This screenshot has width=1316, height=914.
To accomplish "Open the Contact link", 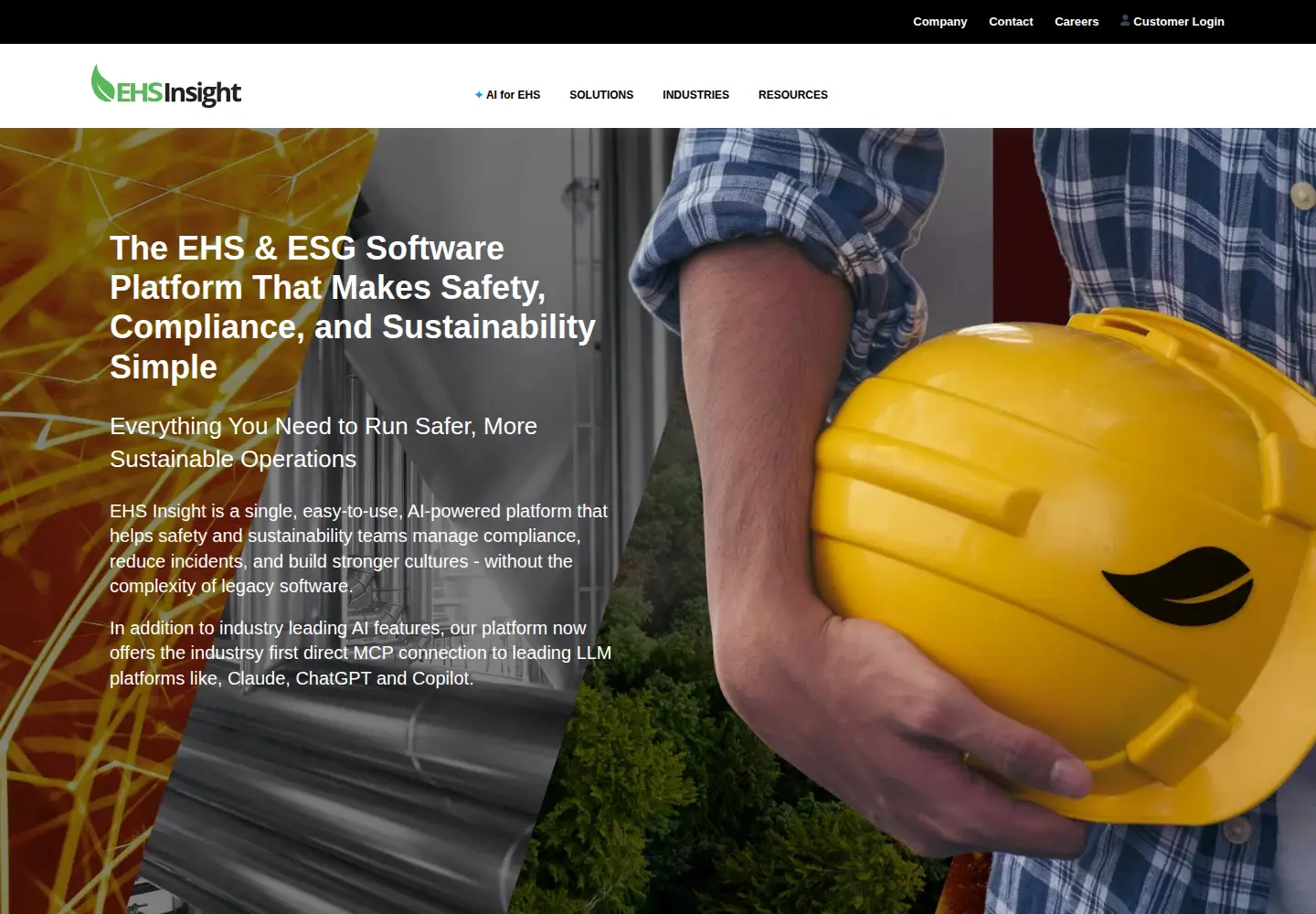I will coord(1011,21).
